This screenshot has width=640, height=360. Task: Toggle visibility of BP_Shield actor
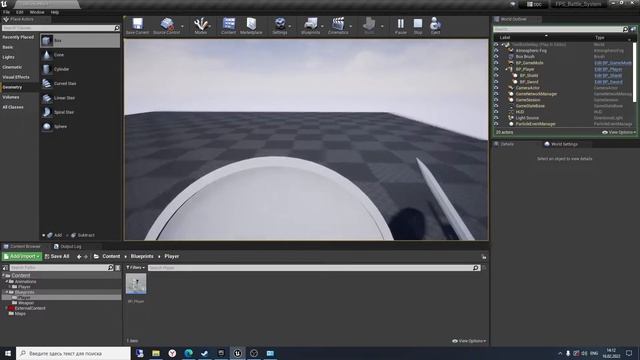pyautogui.click(x=496, y=75)
